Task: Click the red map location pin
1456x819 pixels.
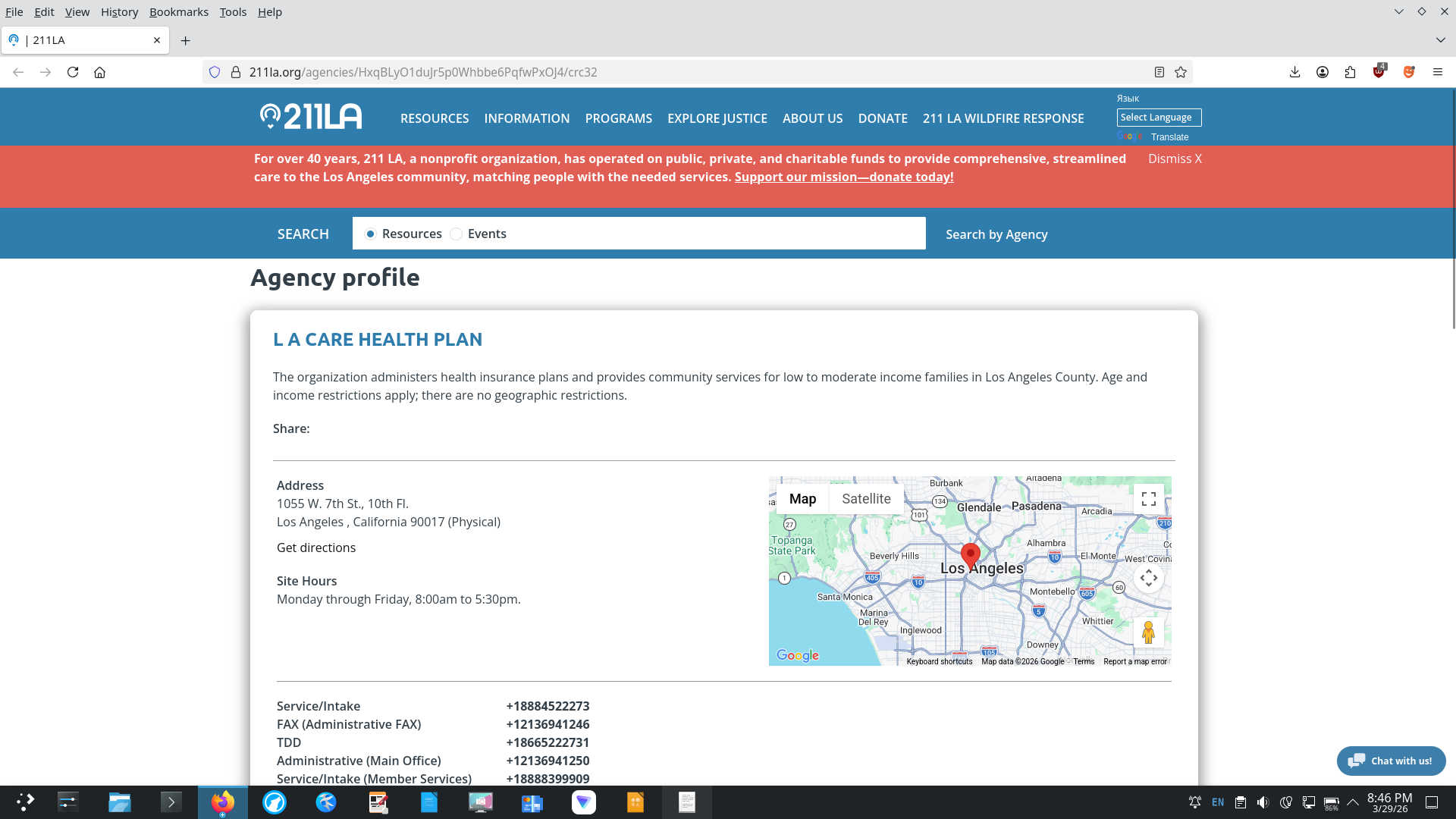Action: pos(970,555)
